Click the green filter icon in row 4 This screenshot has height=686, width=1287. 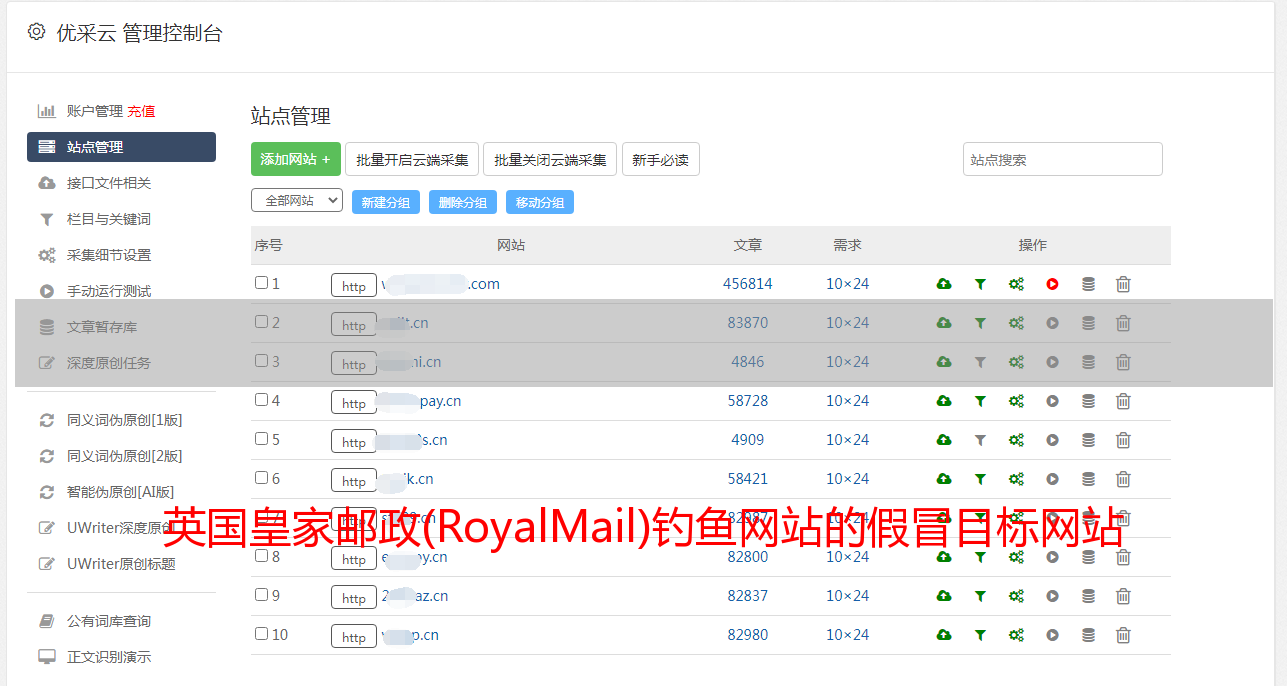(980, 401)
